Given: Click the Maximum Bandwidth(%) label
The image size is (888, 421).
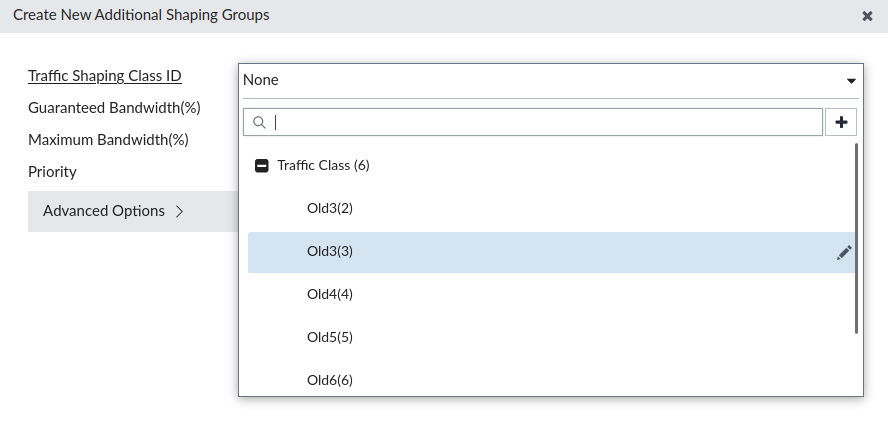Looking at the screenshot, I should 108,140.
